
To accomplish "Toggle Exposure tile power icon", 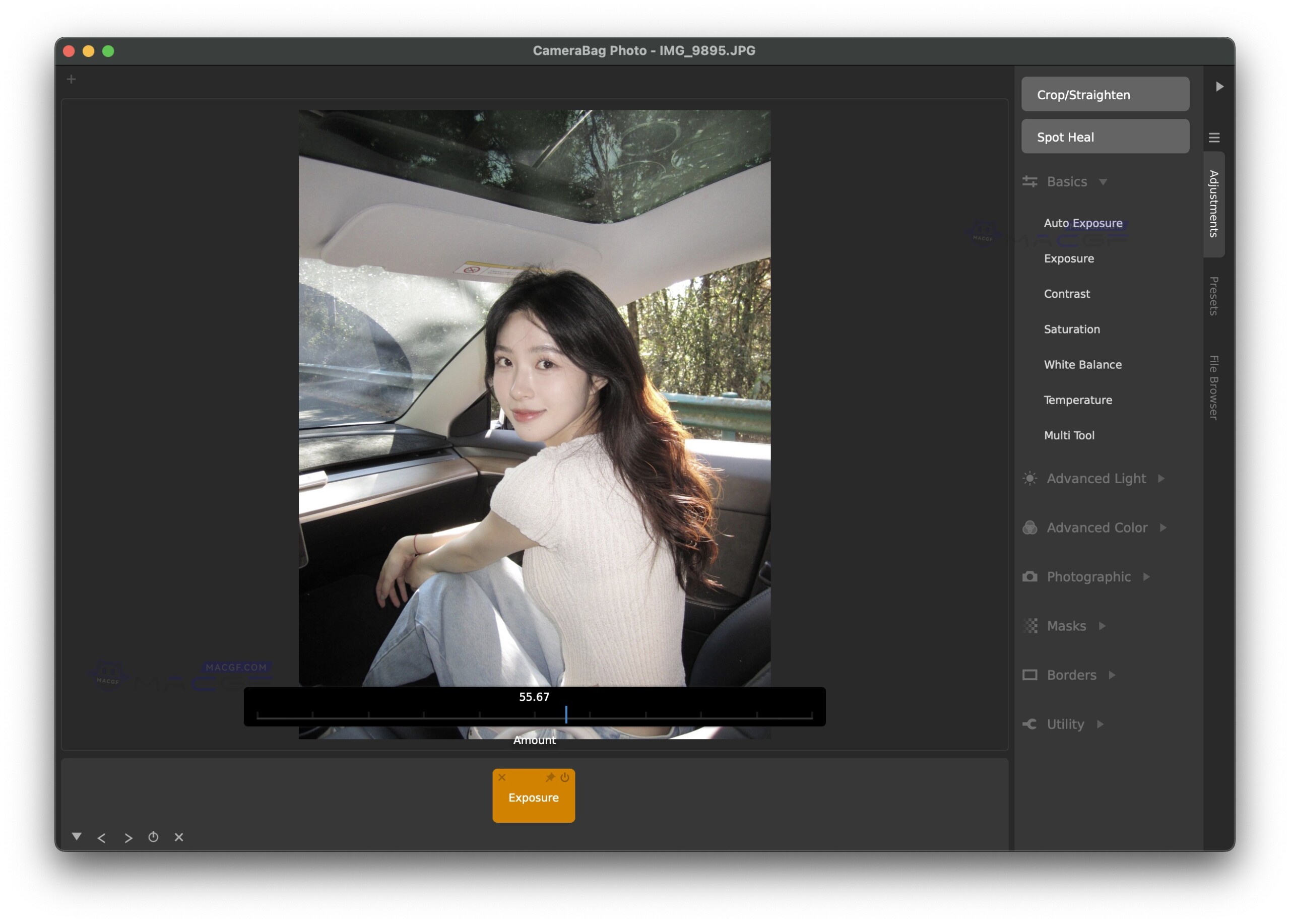I will point(564,777).
